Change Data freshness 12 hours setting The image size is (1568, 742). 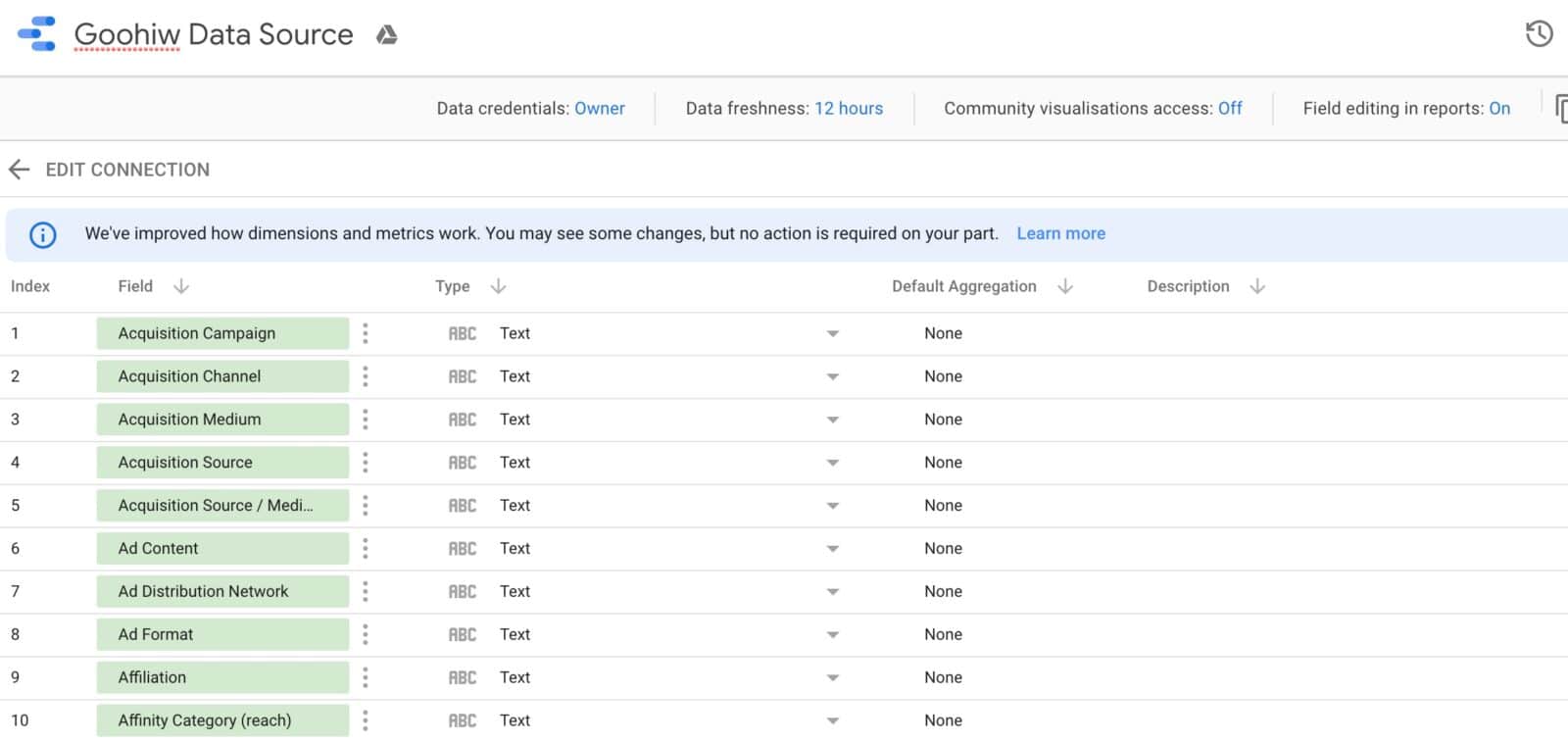click(x=848, y=109)
